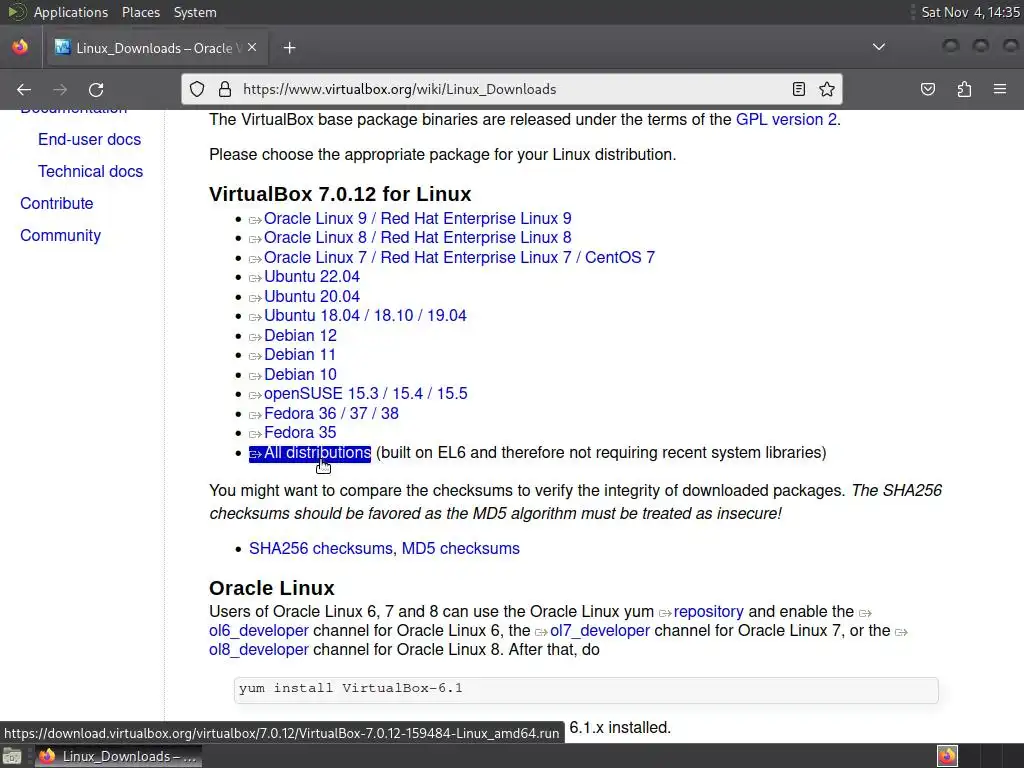Image resolution: width=1024 pixels, height=768 pixels.
Task: Open the tracking protection shield icon
Action: click(x=197, y=89)
